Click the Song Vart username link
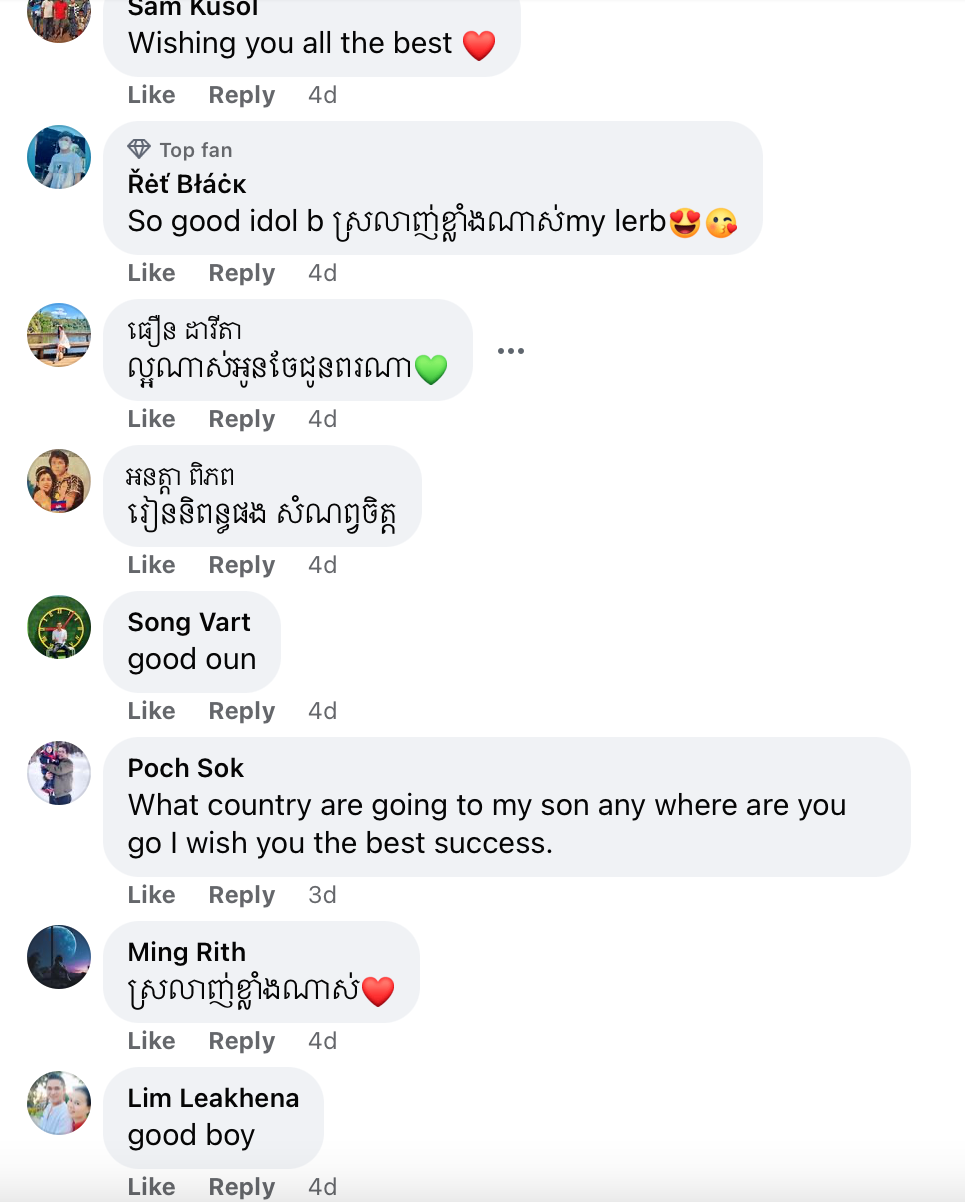The image size is (965, 1202). coord(189,622)
